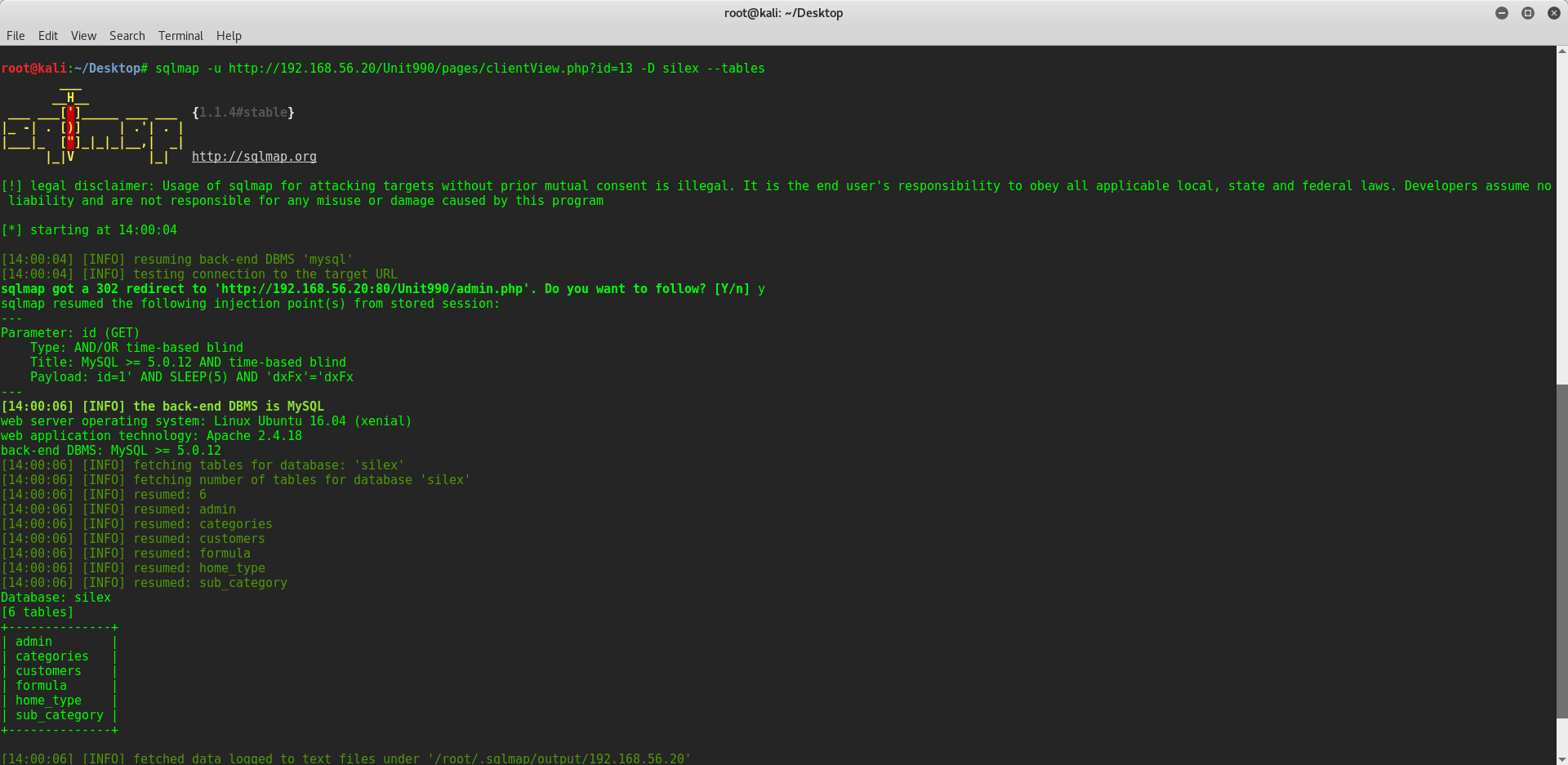
Task: Click '[*] starting at 14:00:04' line
Action: (x=89, y=230)
